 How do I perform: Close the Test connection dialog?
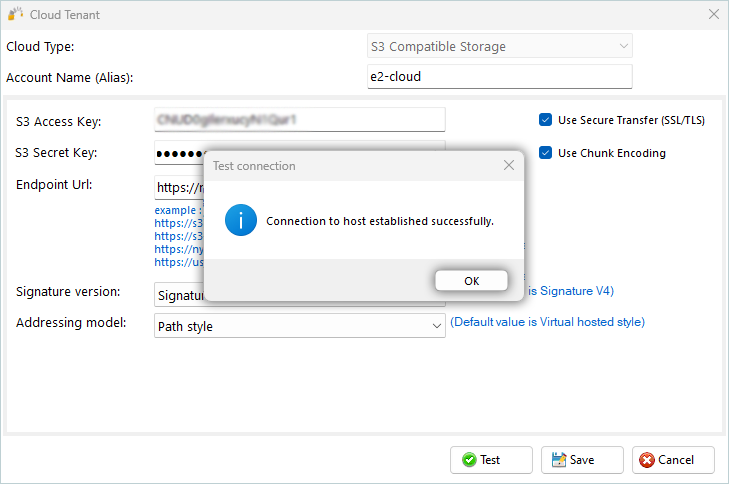509,165
